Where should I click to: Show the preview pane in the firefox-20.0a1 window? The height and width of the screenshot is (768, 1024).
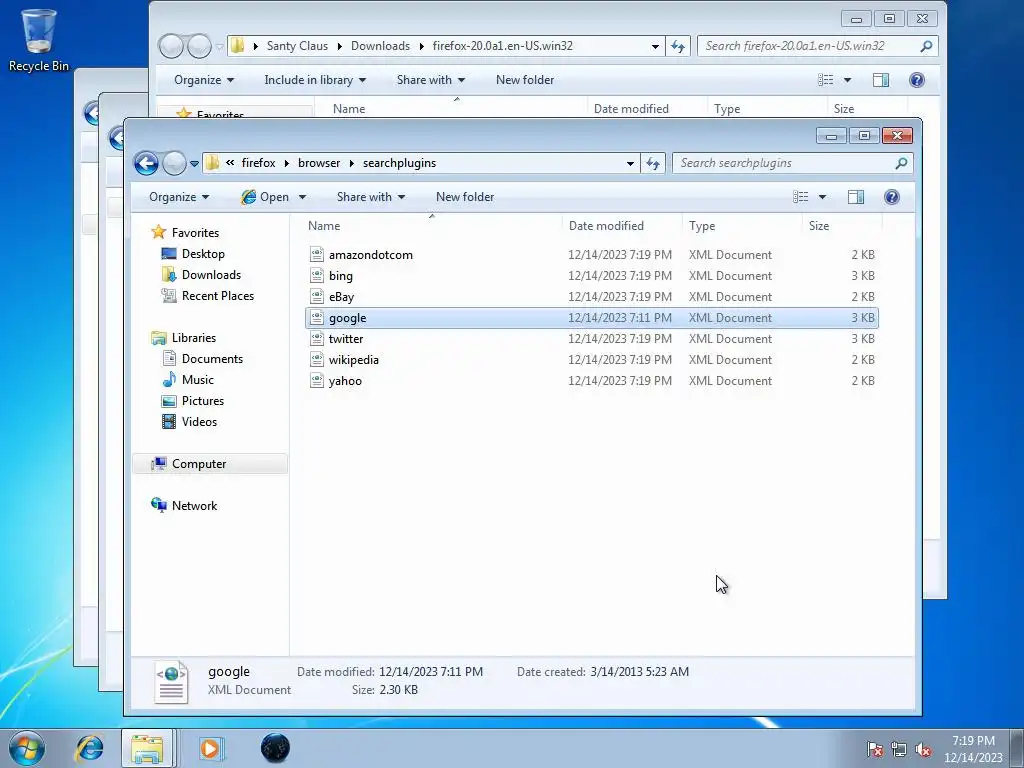pos(880,80)
